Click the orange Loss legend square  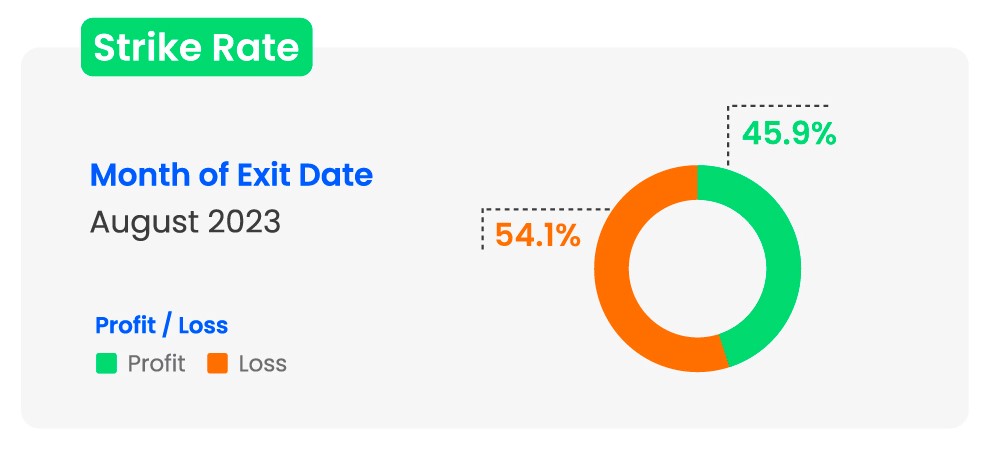pos(217,363)
